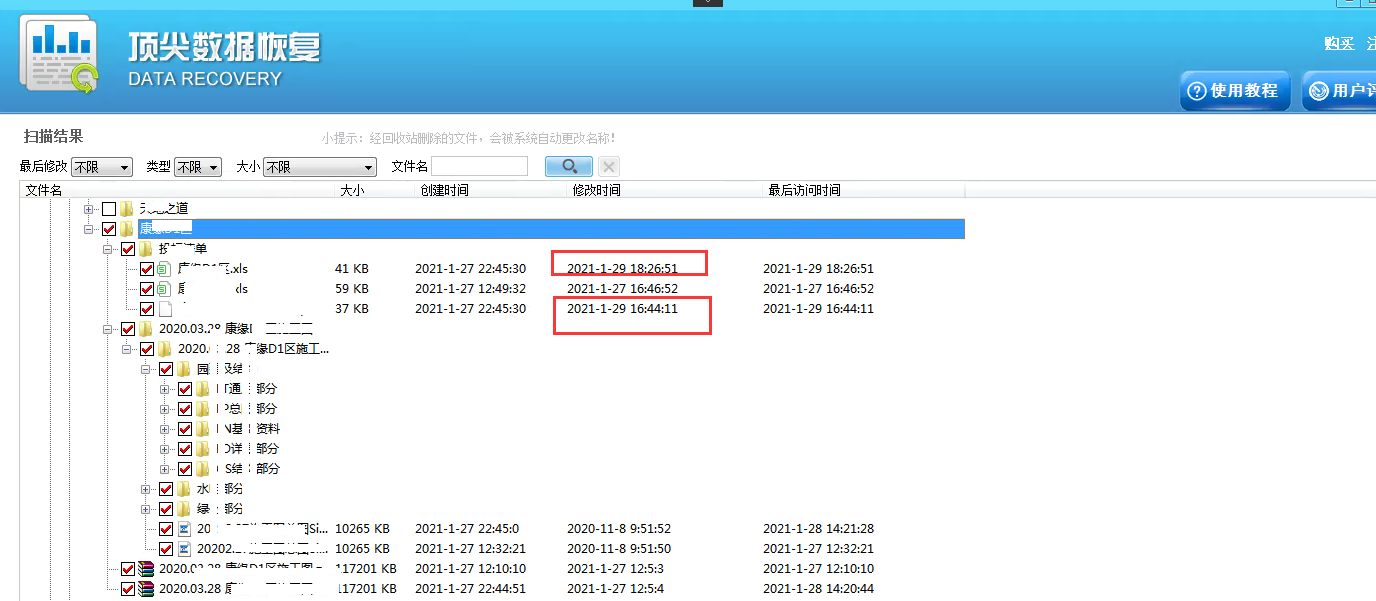Click the 购买 purchase link
1376x601 pixels.
(x=1339, y=43)
